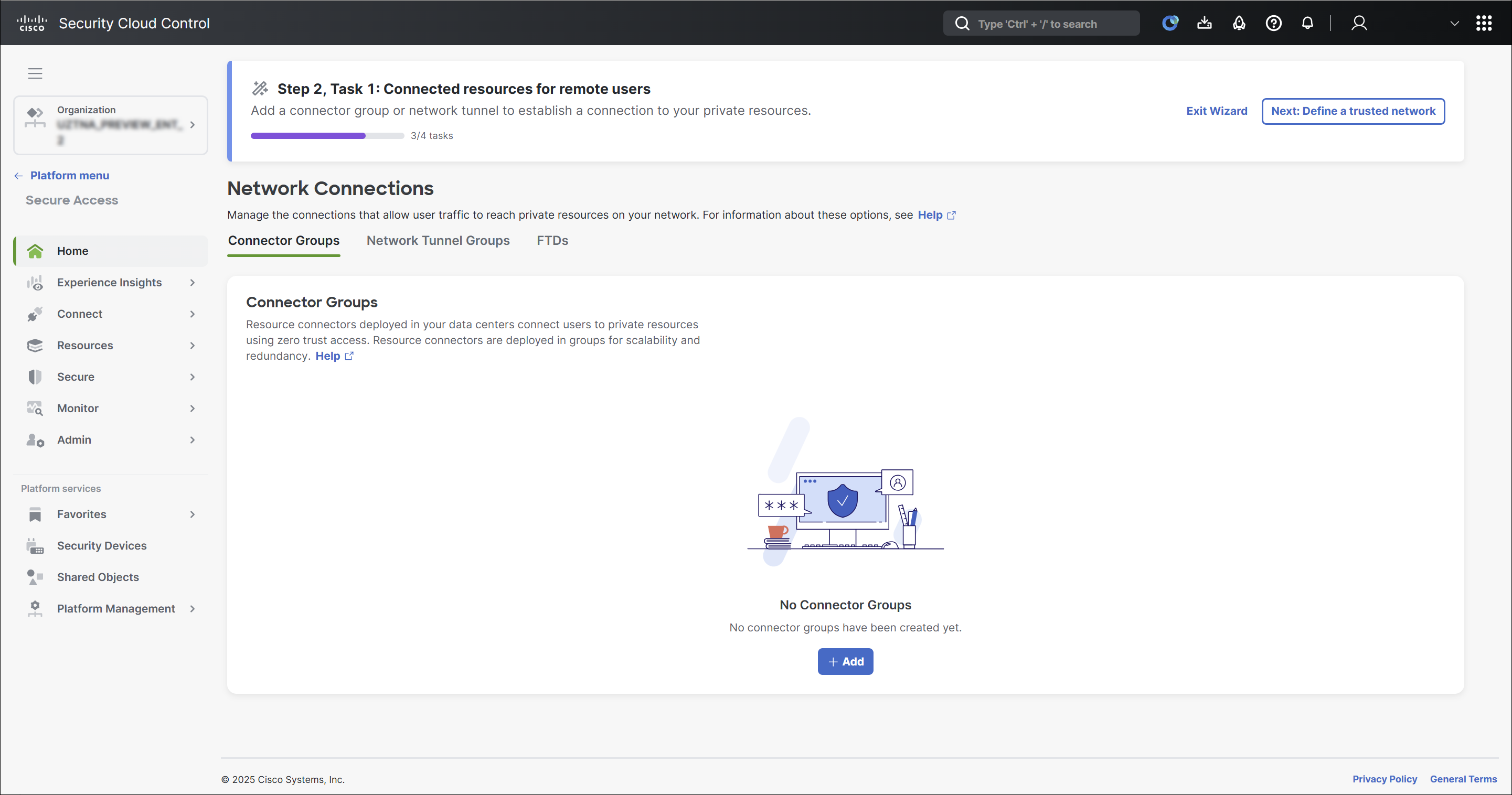Expand Experience Insights submenu chevron
This screenshot has height=795, width=1512.
point(193,283)
